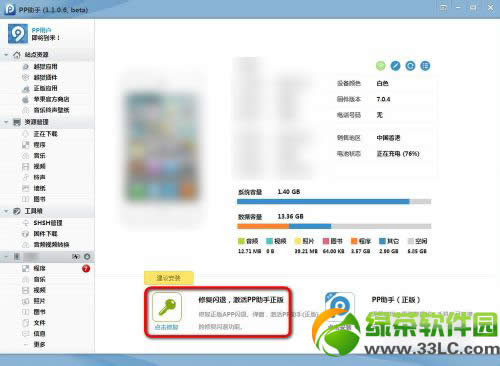Click sales region value 中国香港
The height and width of the screenshot is (366, 500).
point(388,138)
